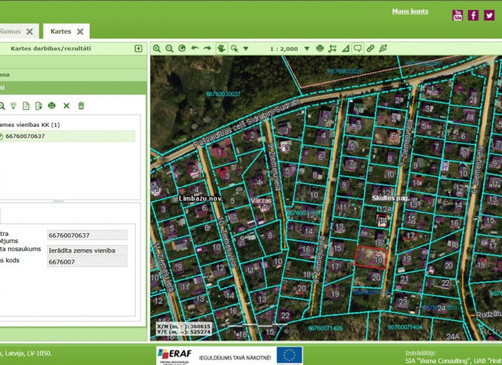Switch to the Kartes tab
This screenshot has height=365, width=502.
click(x=61, y=31)
